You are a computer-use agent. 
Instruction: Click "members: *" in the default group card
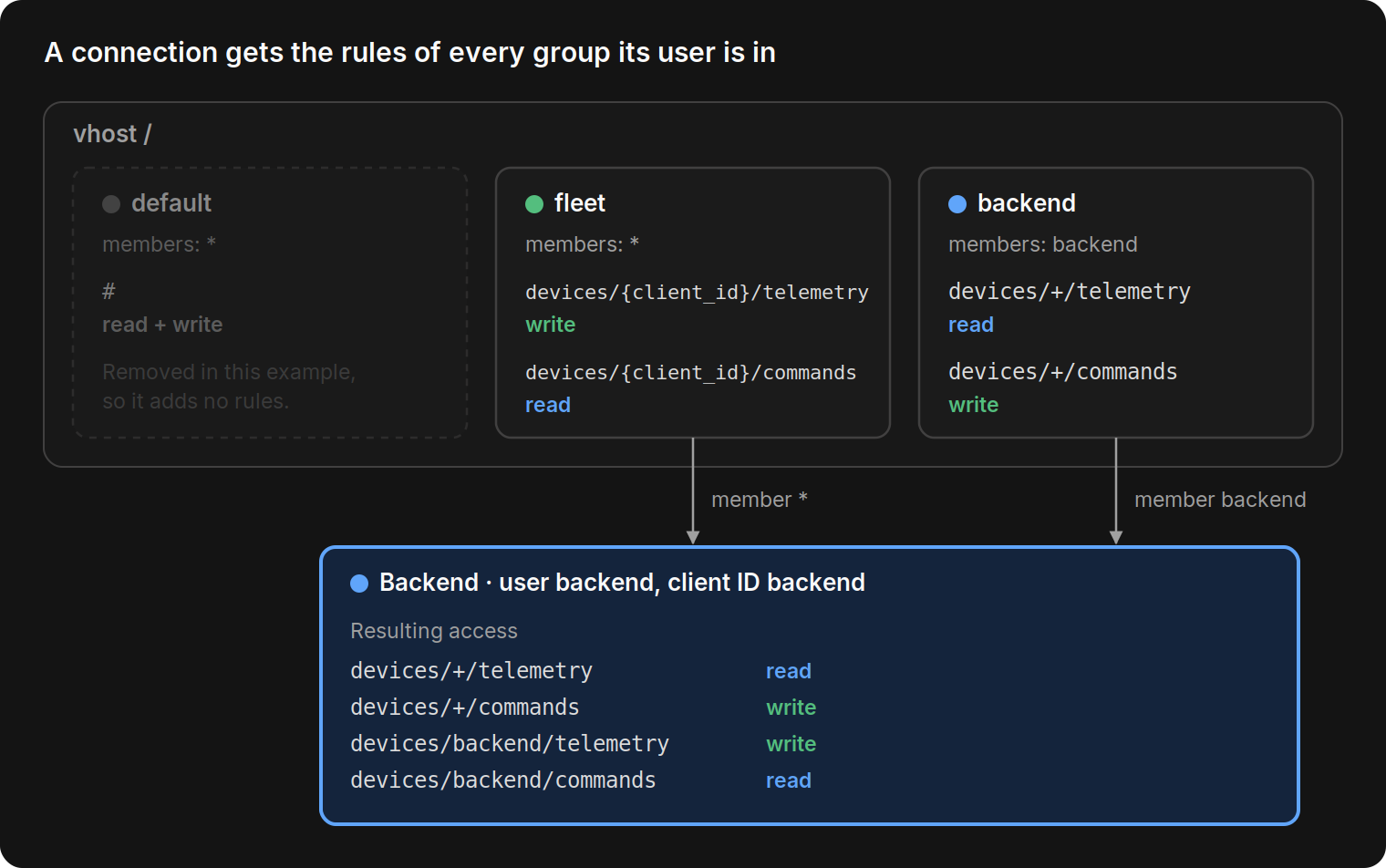(159, 244)
